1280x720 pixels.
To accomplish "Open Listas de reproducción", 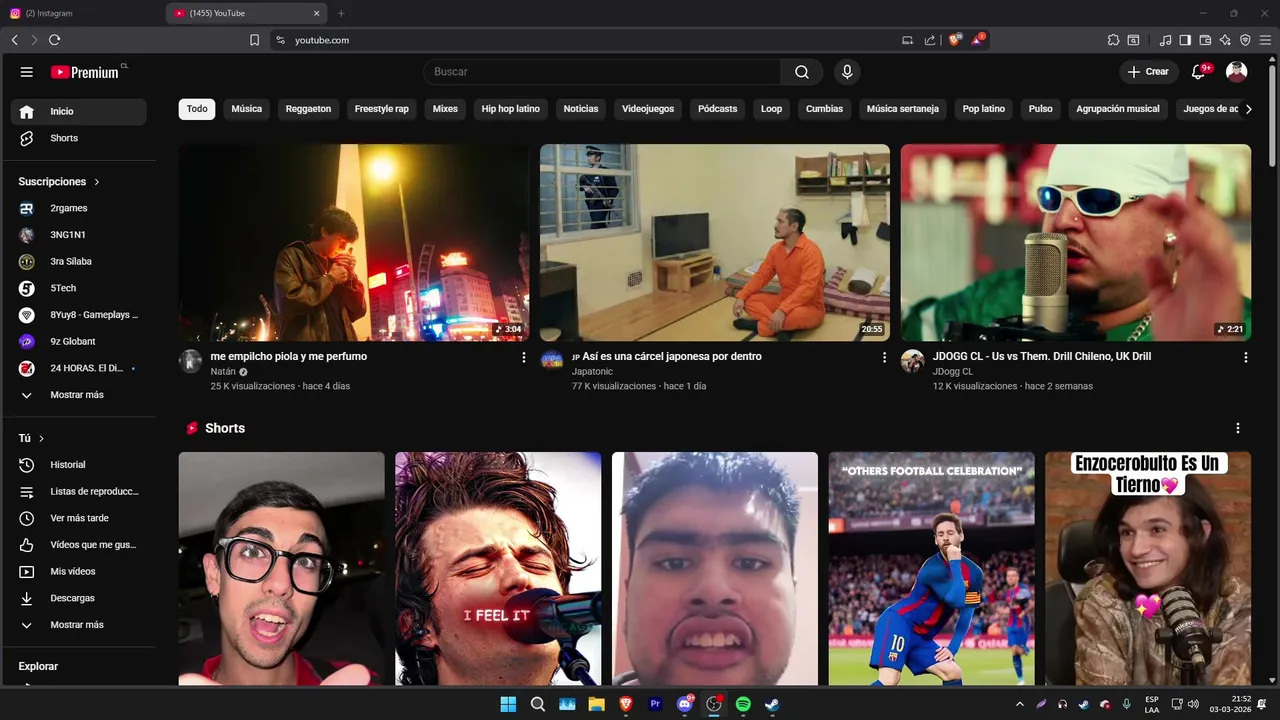I will point(79,492).
